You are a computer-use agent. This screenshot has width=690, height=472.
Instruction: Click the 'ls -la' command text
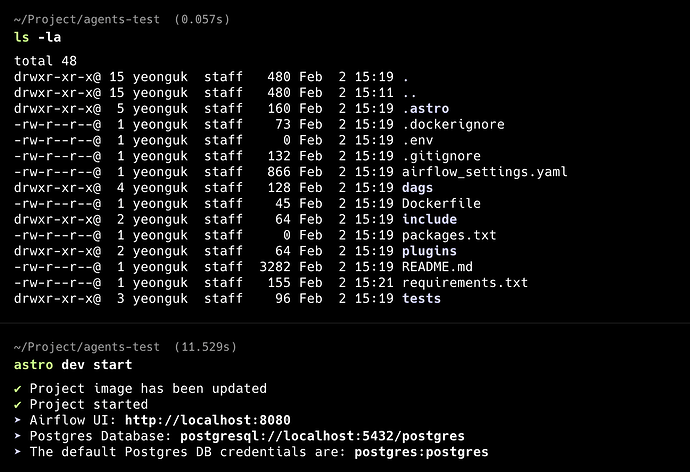pos(37,37)
